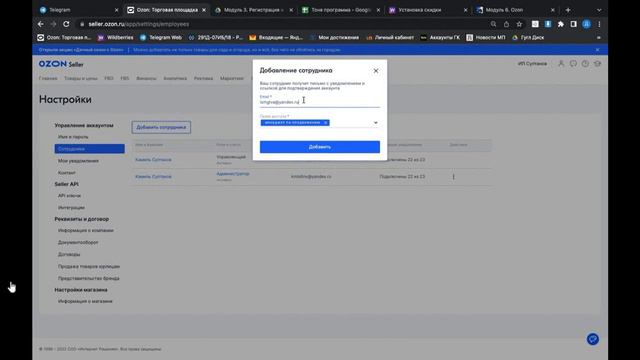This screenshot has height=360, width=640.
Task: Open Wildberries bookmark
Action: coord(116,38)
